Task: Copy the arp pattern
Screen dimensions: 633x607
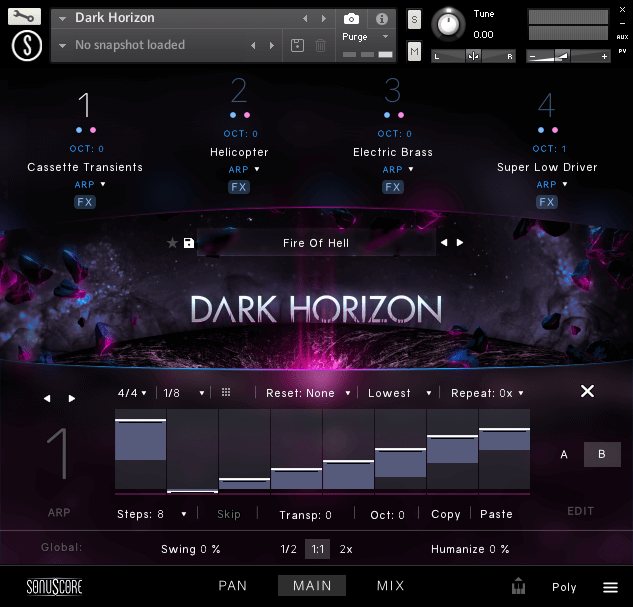Action: [446, 514]
